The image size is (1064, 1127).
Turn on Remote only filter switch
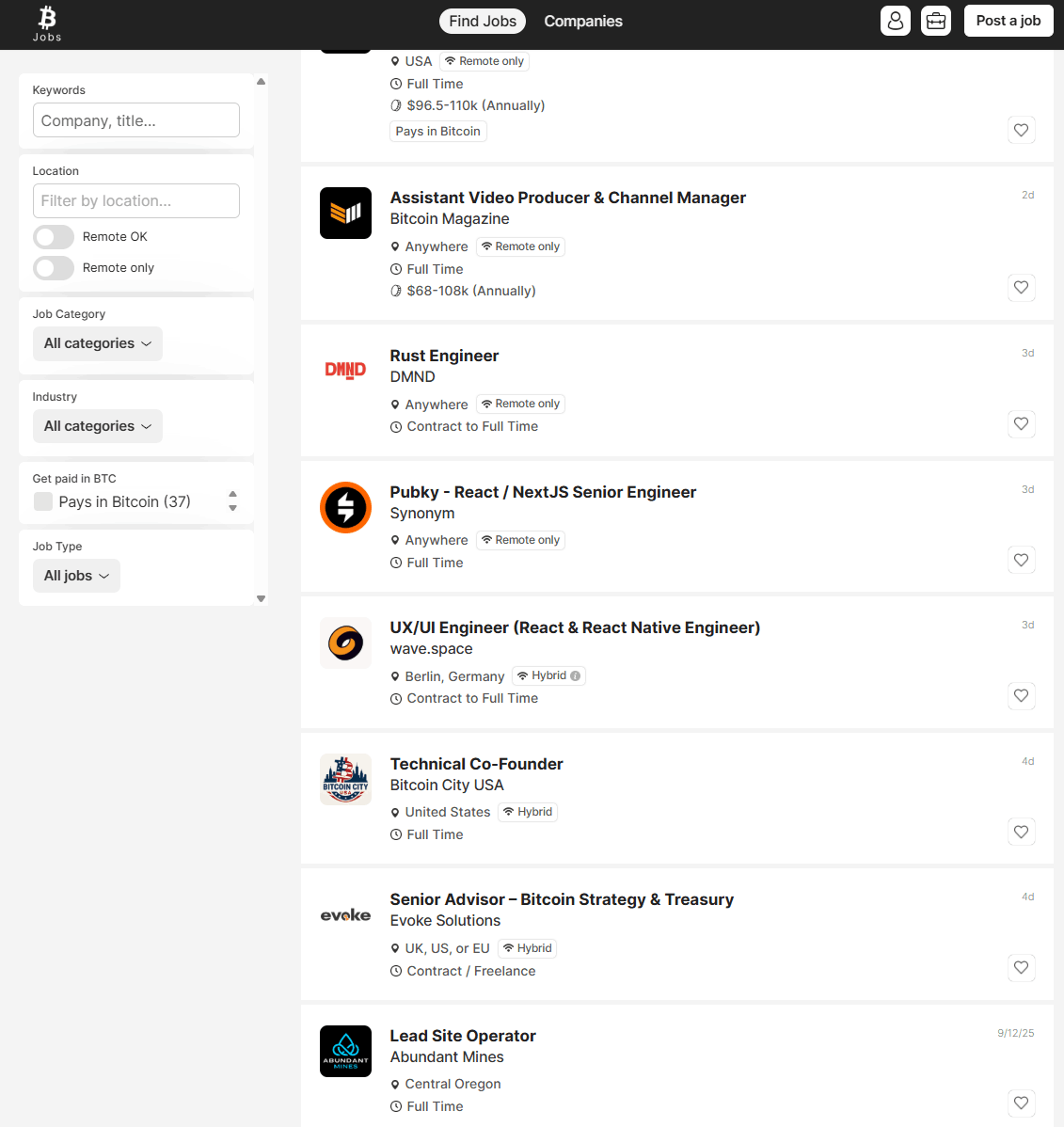click(x=54, y=268)
